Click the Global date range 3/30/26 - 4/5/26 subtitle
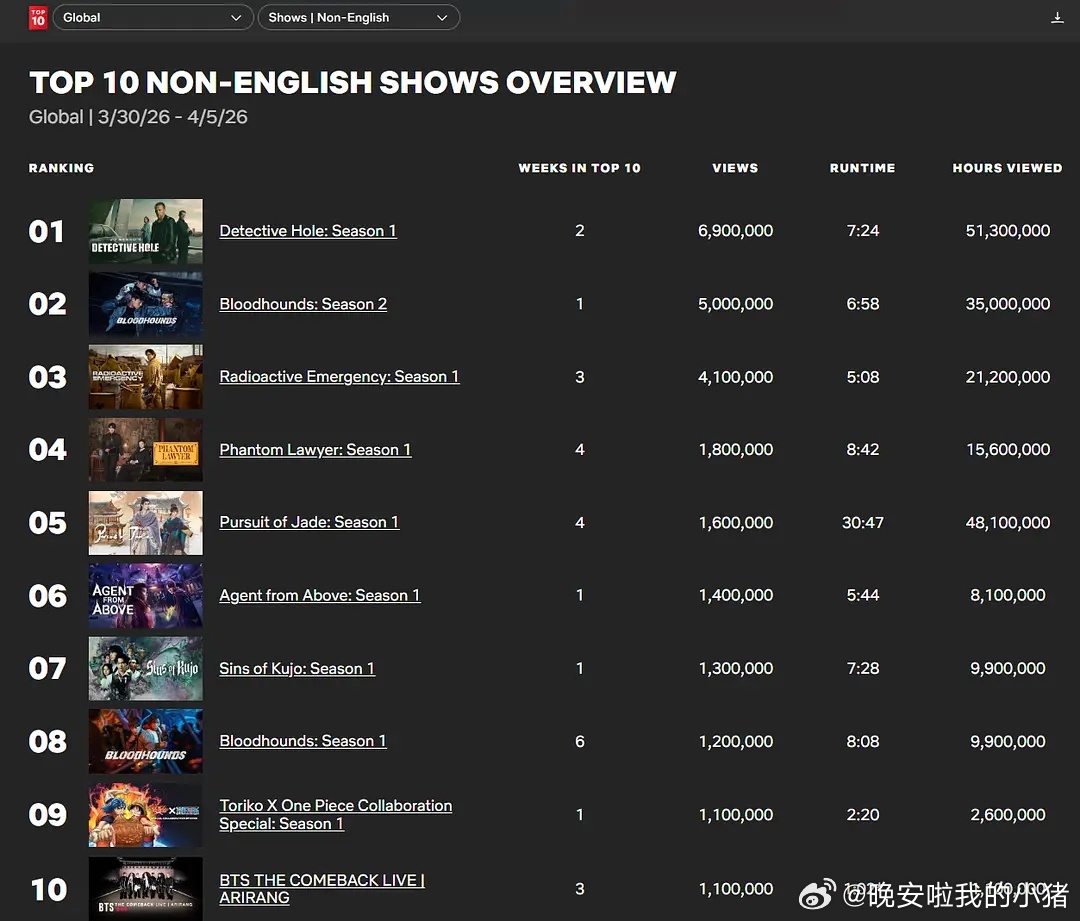 click(138, 117)
